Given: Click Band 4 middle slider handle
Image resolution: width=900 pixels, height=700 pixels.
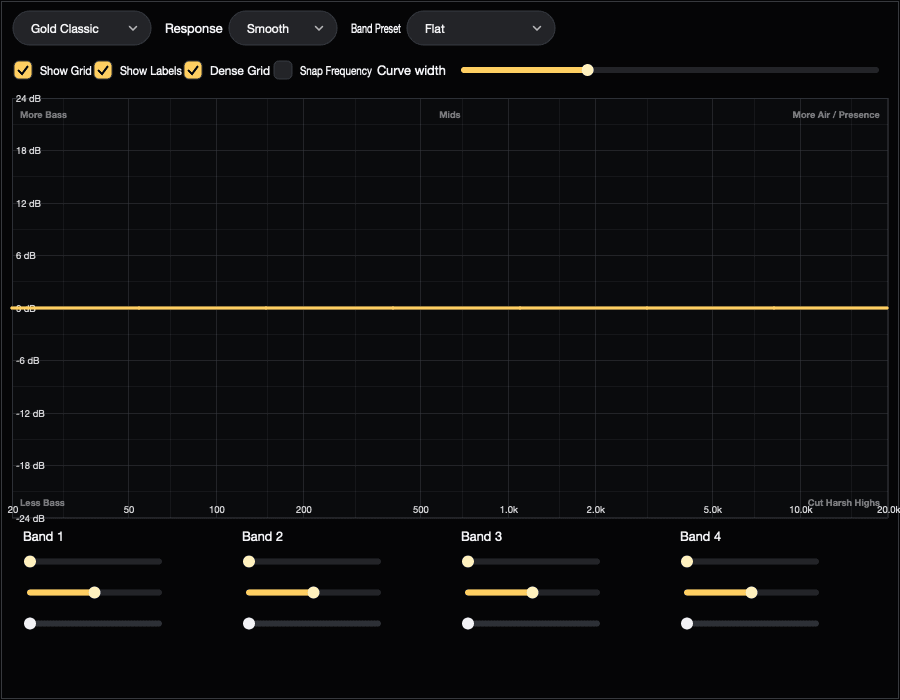Looking at the screenshot, I should 751,592.
